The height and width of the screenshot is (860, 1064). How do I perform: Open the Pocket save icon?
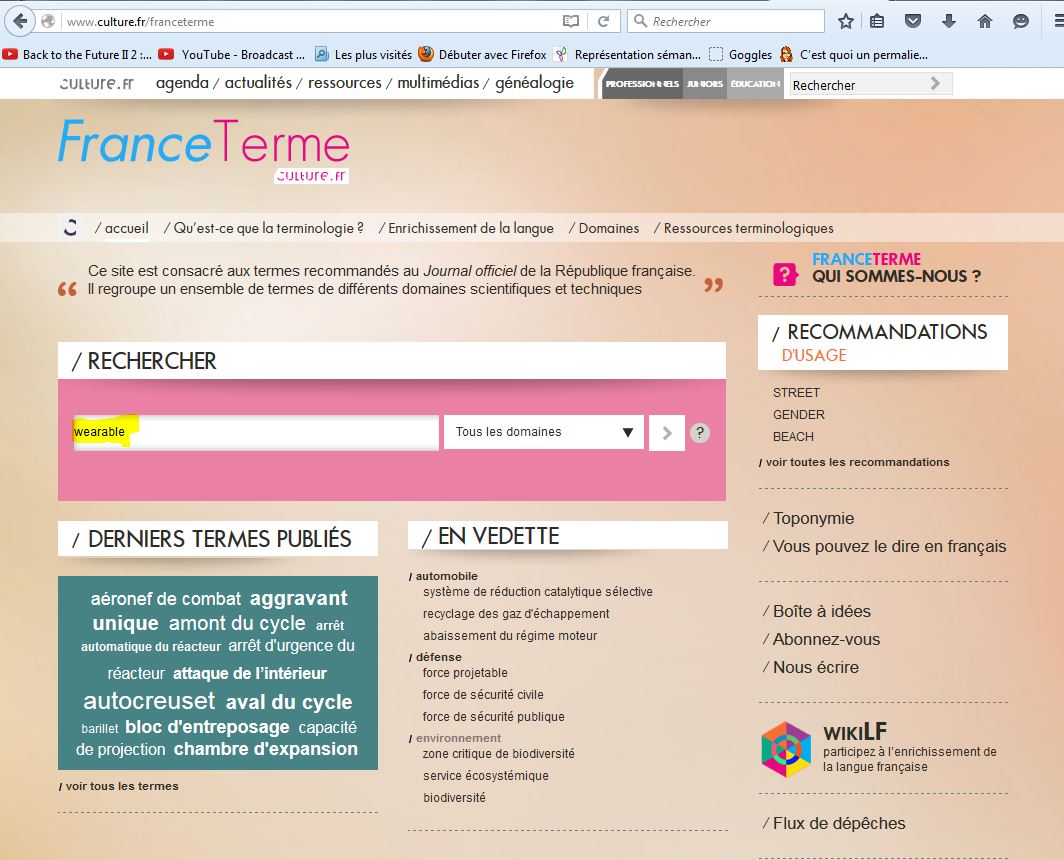click(x=912, y=21)
